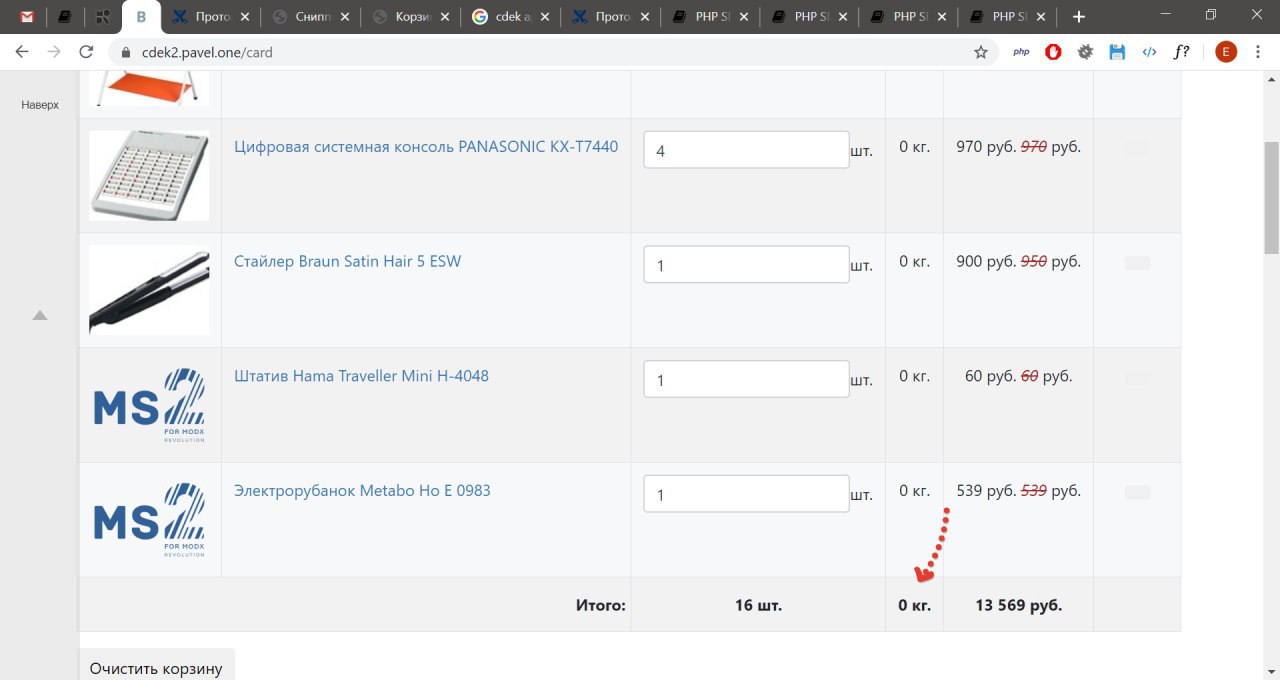Open the php extension icon
This screenshot has height=680, width=1280.
pos(1021,52)
